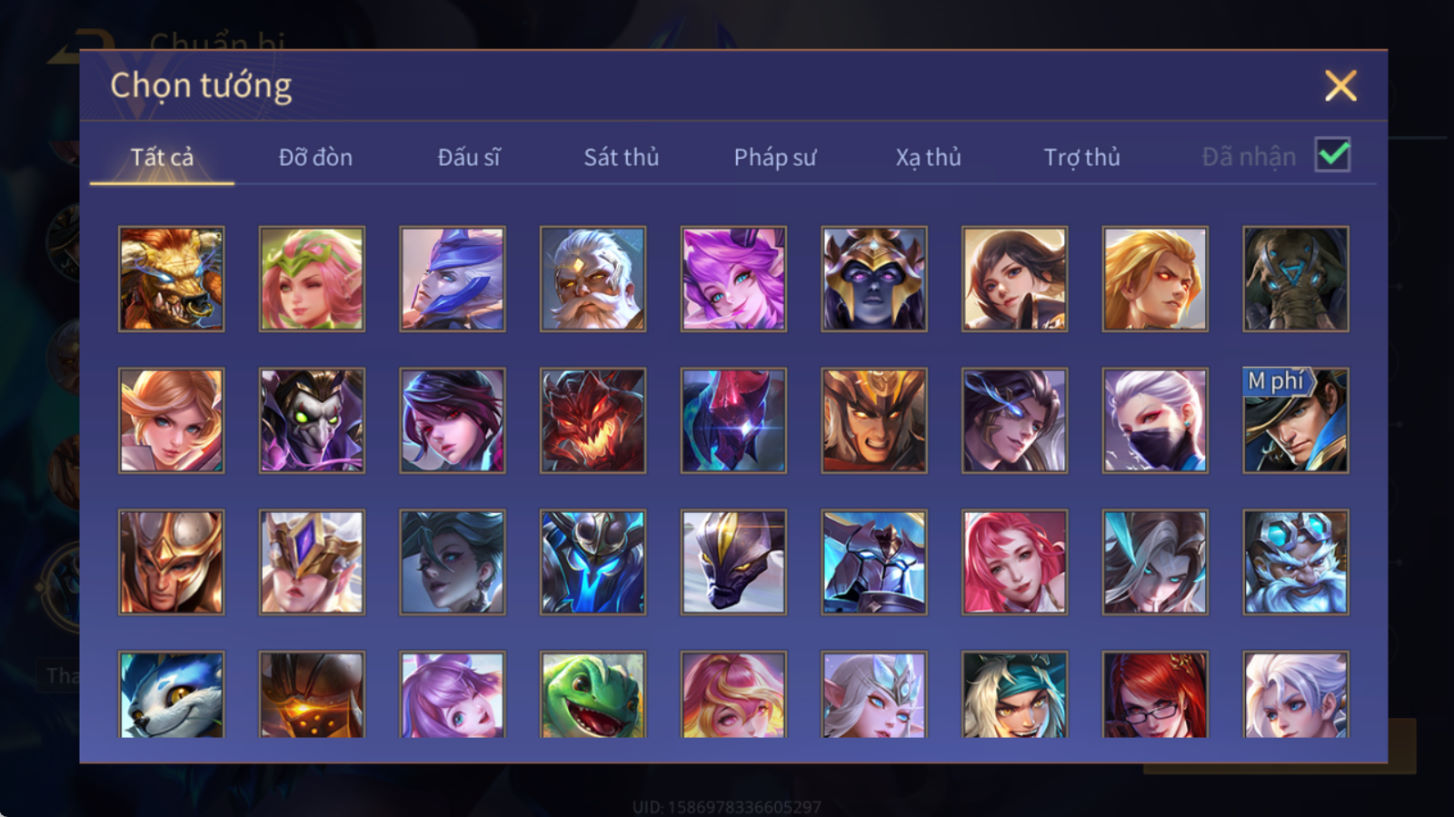Pick the icy blue bearded dwarf hero
1454x817 pixels.
click(x=1296, y=562)
